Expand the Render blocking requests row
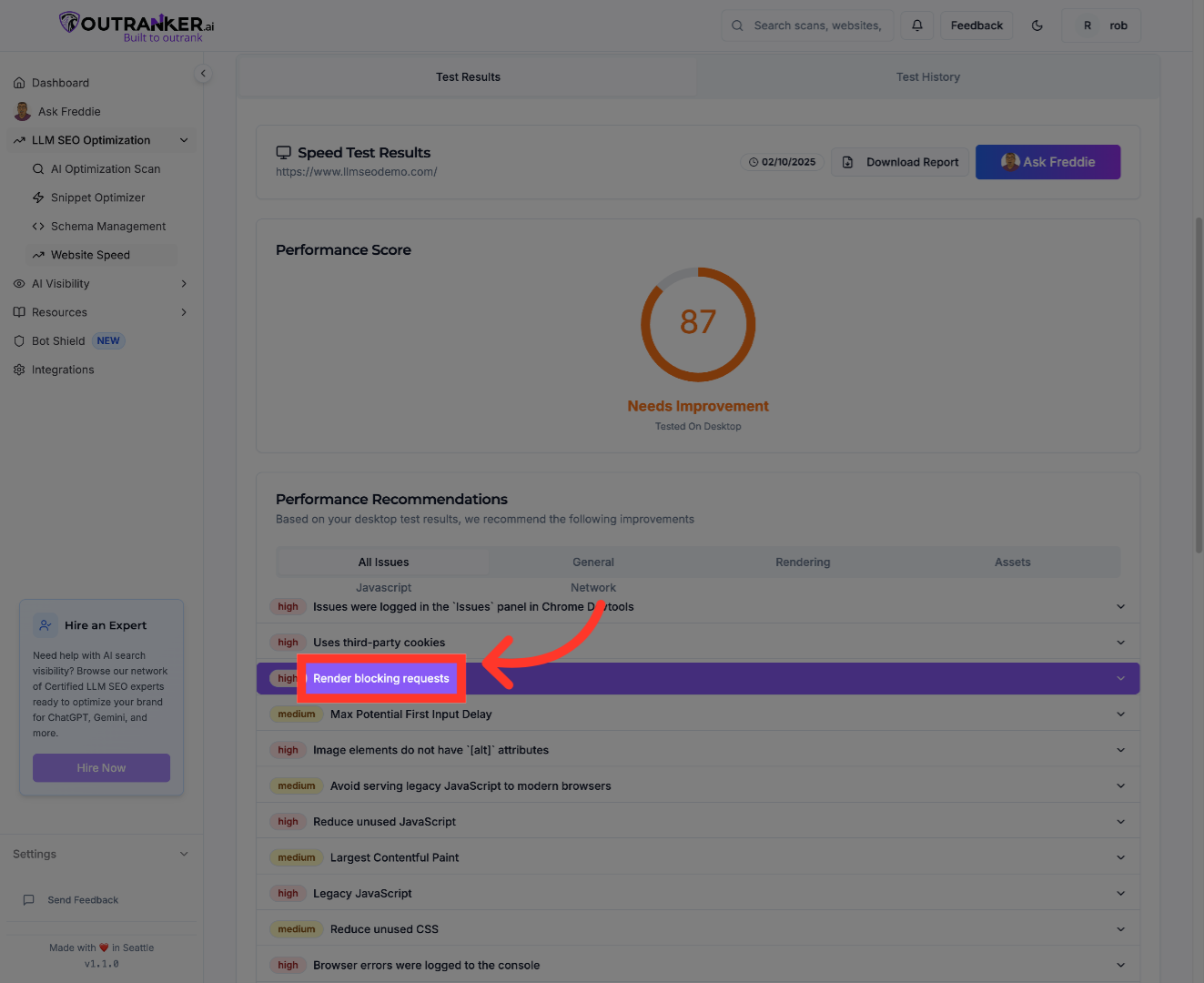This screenshot has height=983, width=1204. point(1120,678)
